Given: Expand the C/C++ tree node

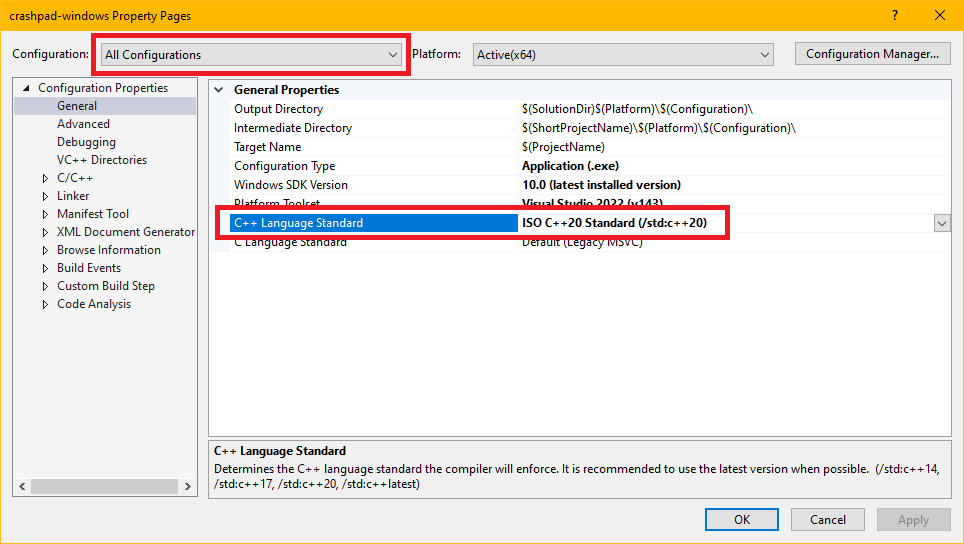Looking at the screenshot, I should tap(45, 178).
